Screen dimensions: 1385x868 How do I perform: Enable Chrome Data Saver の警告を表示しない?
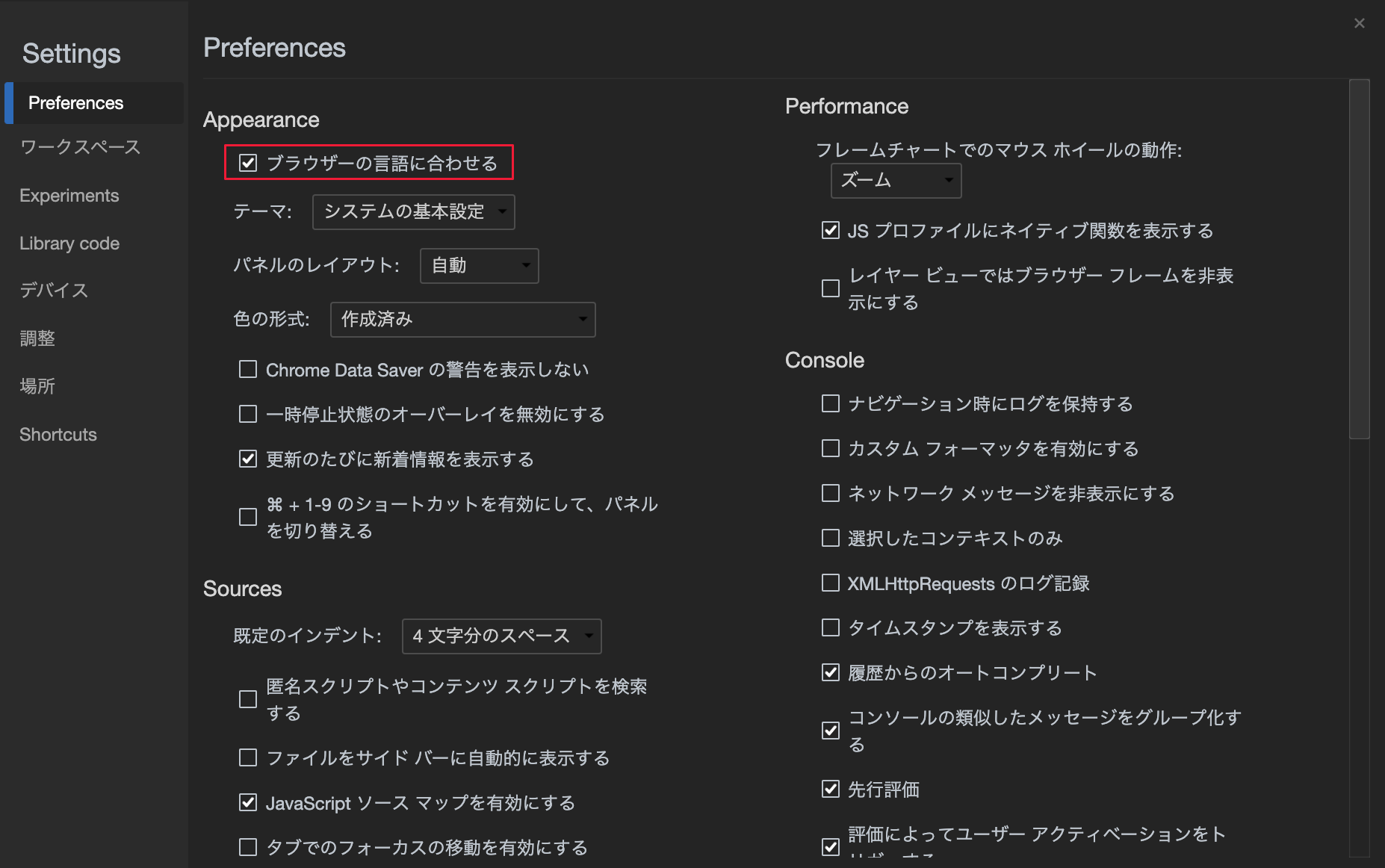pyautogui.click(x=247, y=368)
